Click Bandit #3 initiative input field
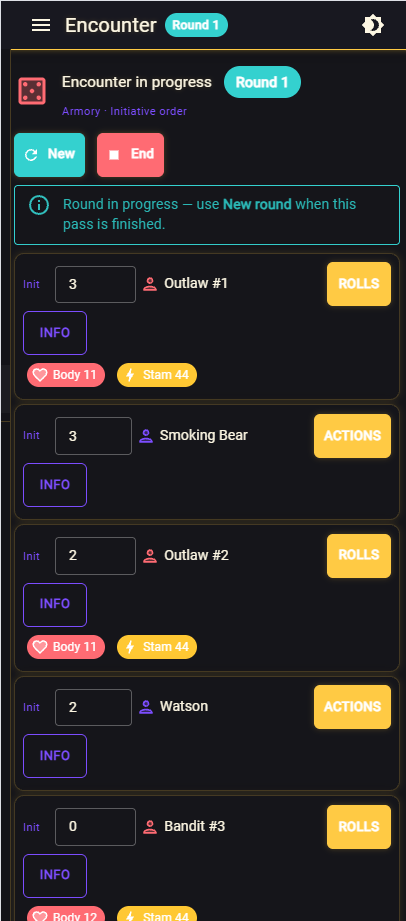 click(95, 827)
